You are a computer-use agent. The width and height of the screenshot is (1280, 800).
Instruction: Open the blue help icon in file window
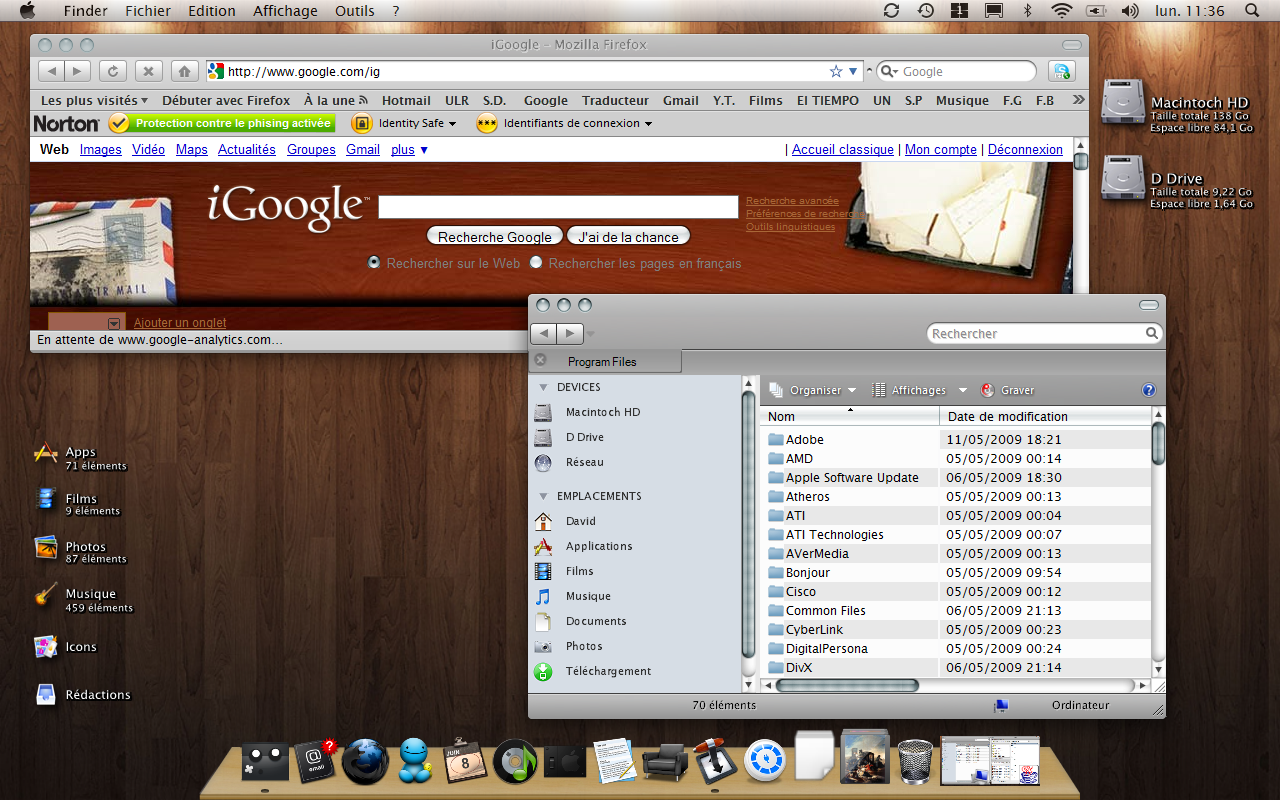[1149, 390]
